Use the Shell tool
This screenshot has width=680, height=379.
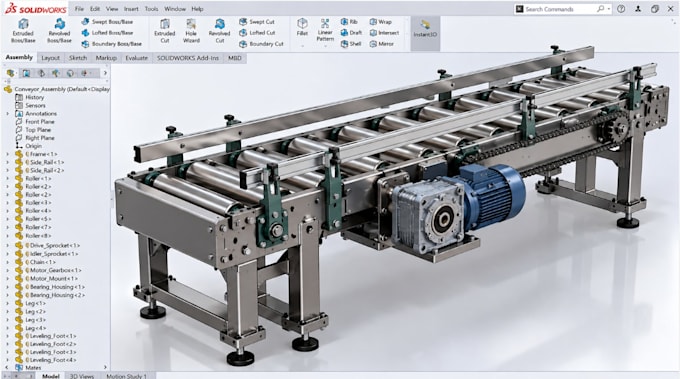351,44
